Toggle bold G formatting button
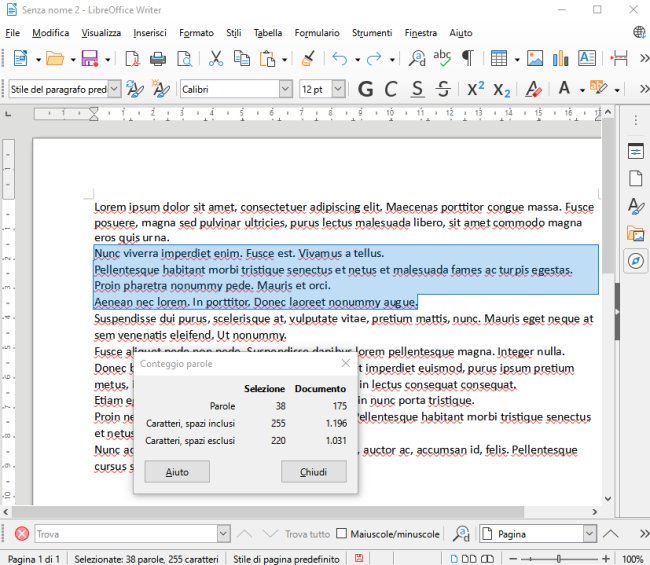The height and width of the screenshot is (565, 650). tap(365, 89)
